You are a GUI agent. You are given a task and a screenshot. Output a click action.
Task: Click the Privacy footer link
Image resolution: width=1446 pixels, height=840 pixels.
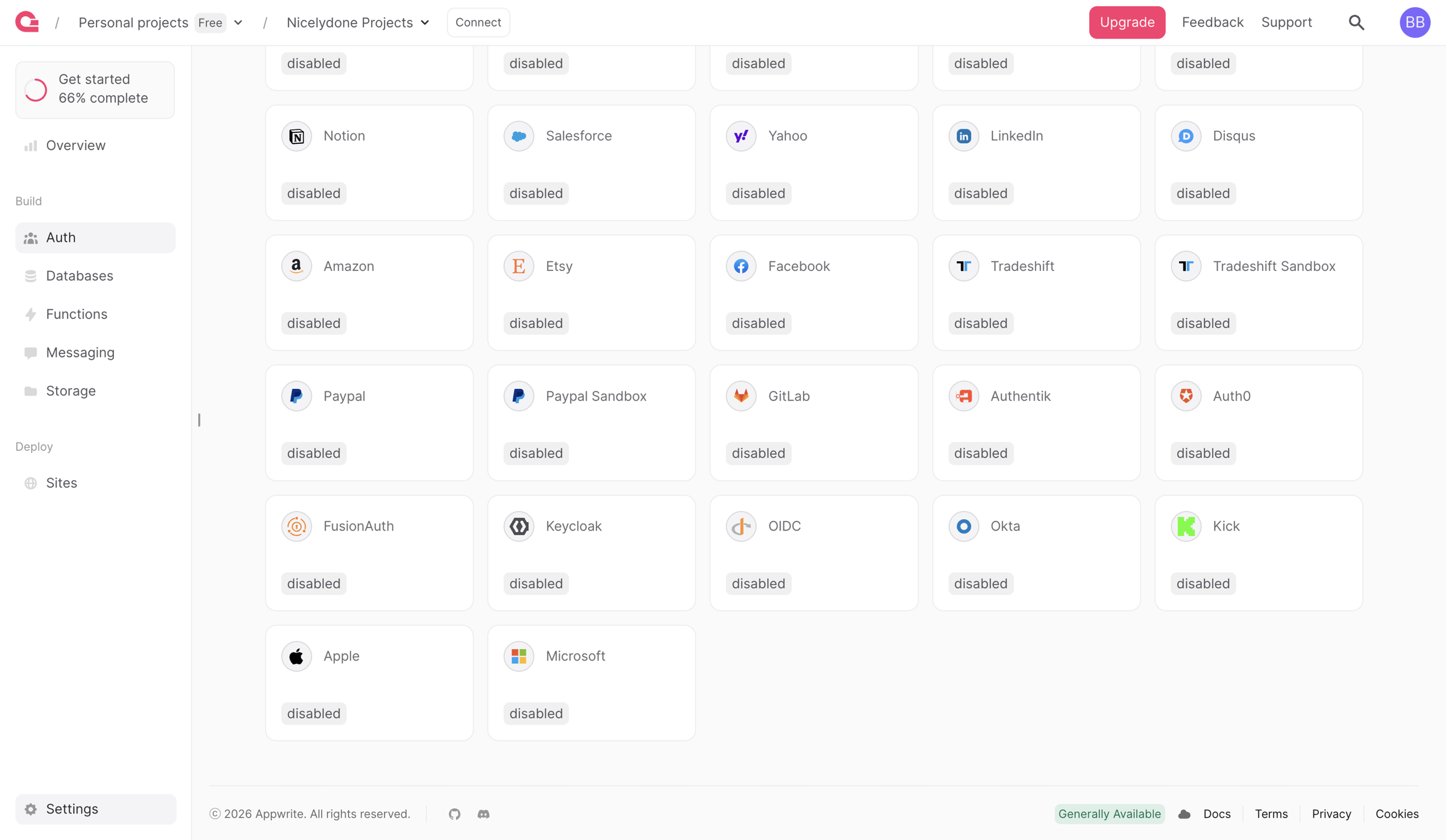[1332, 814]
